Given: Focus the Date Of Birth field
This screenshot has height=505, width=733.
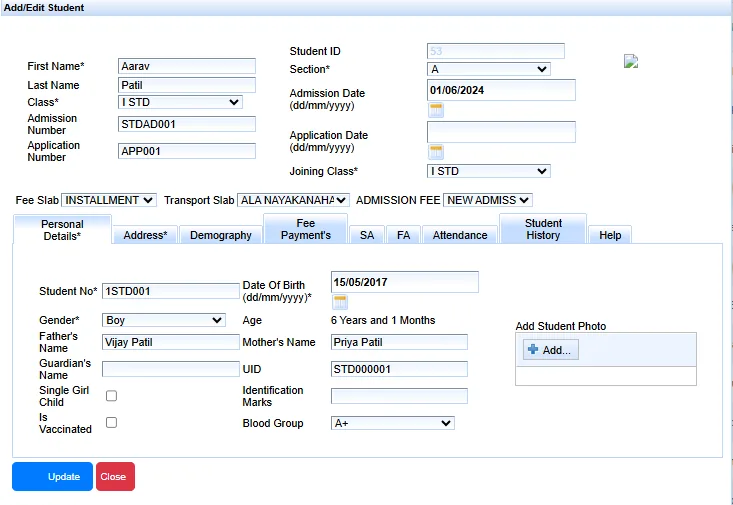Looking at the screenshot, I should tap(405, 282).
